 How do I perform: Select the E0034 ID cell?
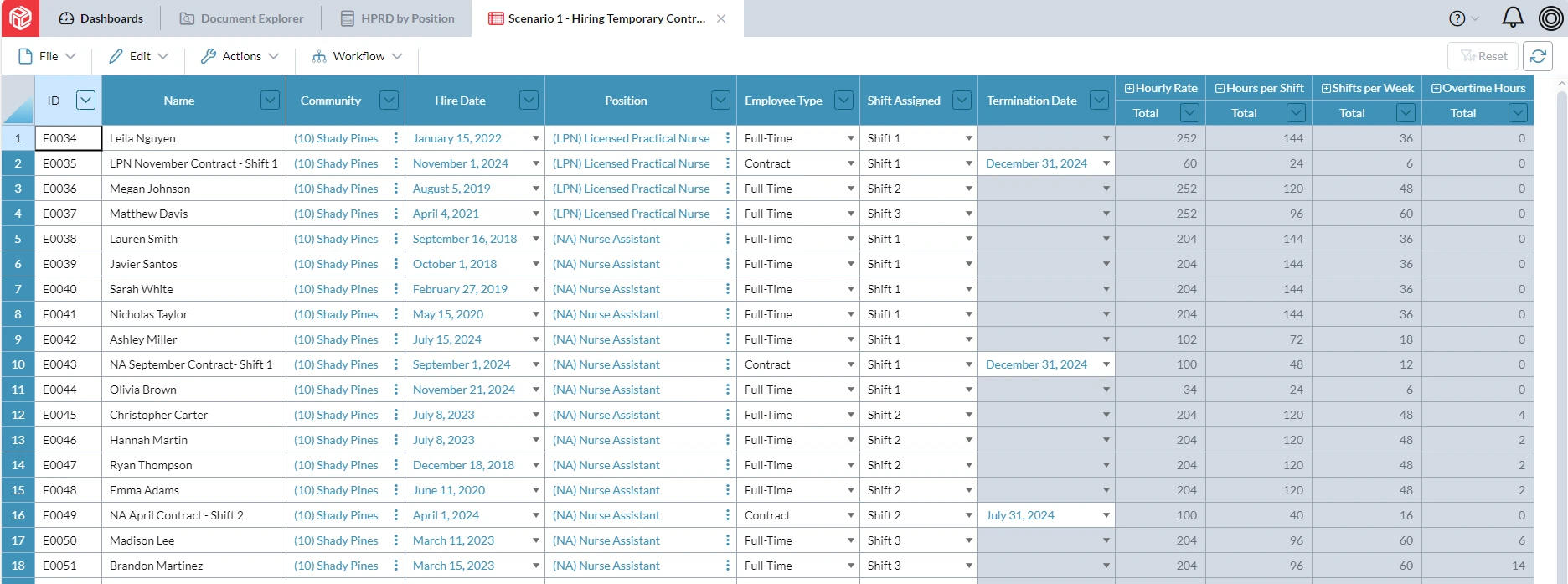[x=69, y=138]
